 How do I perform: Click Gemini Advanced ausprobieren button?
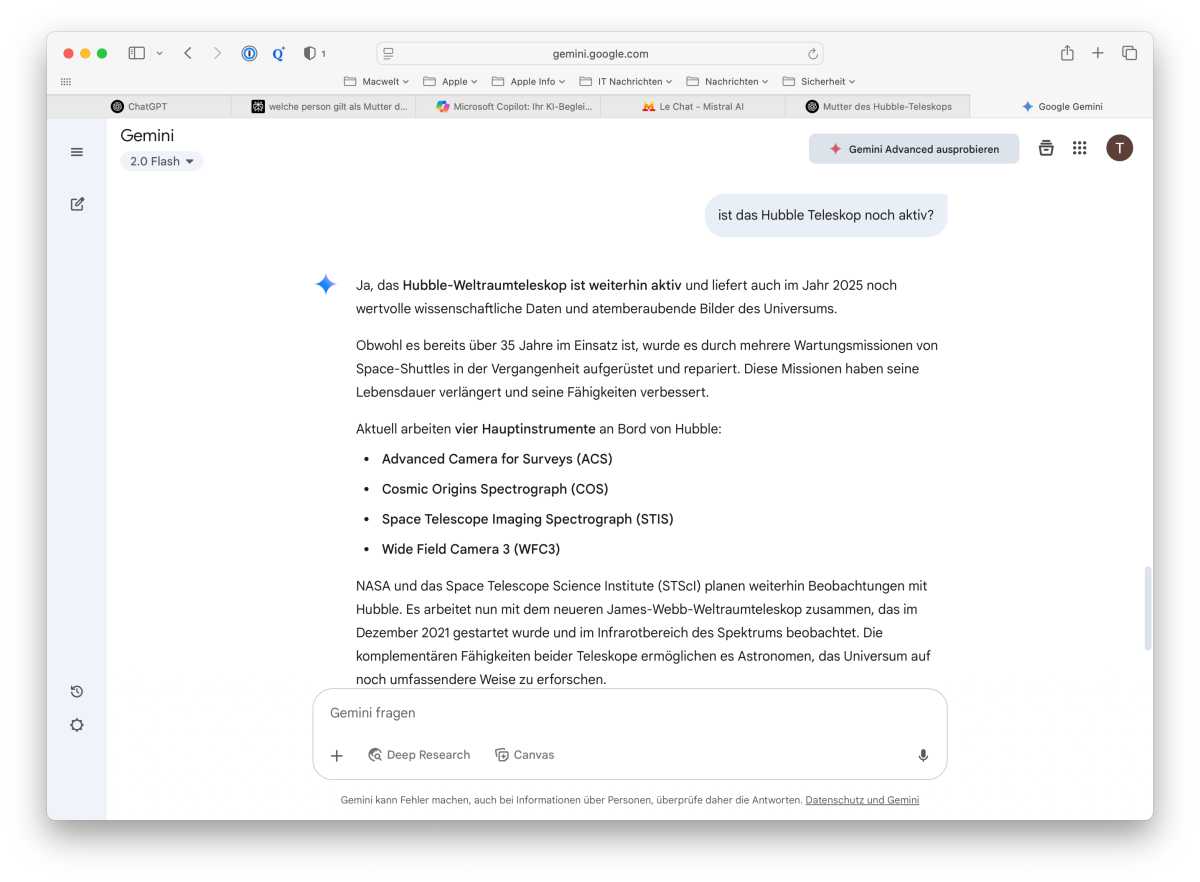tap(913, 149)
